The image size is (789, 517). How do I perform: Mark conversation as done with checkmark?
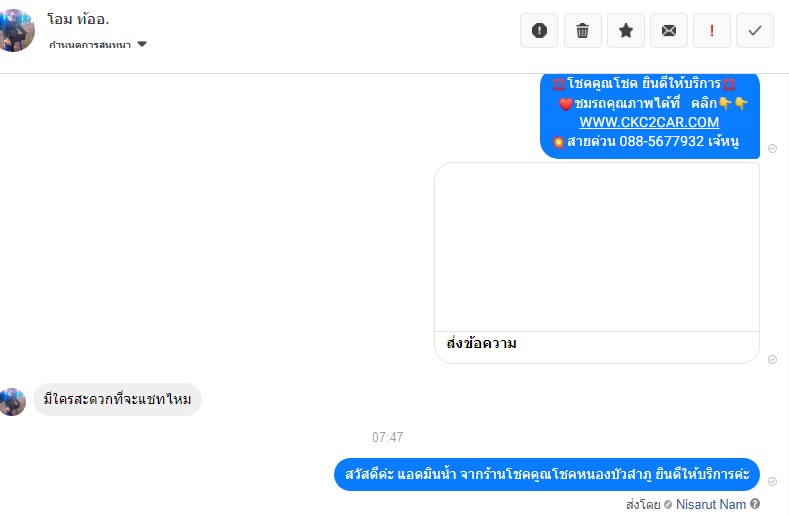tap(755, 31)
